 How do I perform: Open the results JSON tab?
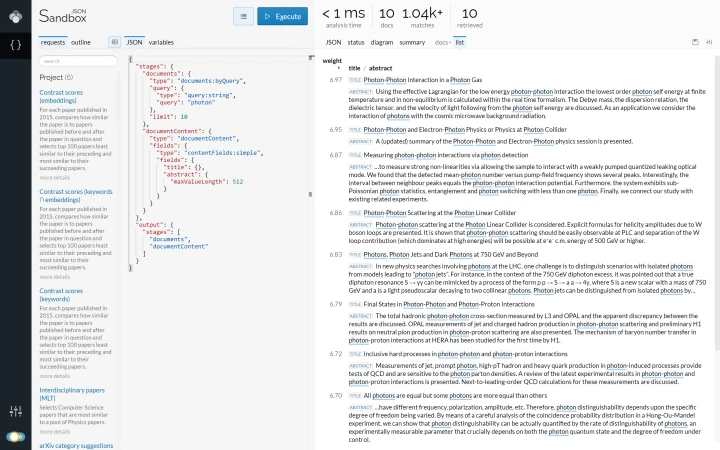click(x=333, y=42)
